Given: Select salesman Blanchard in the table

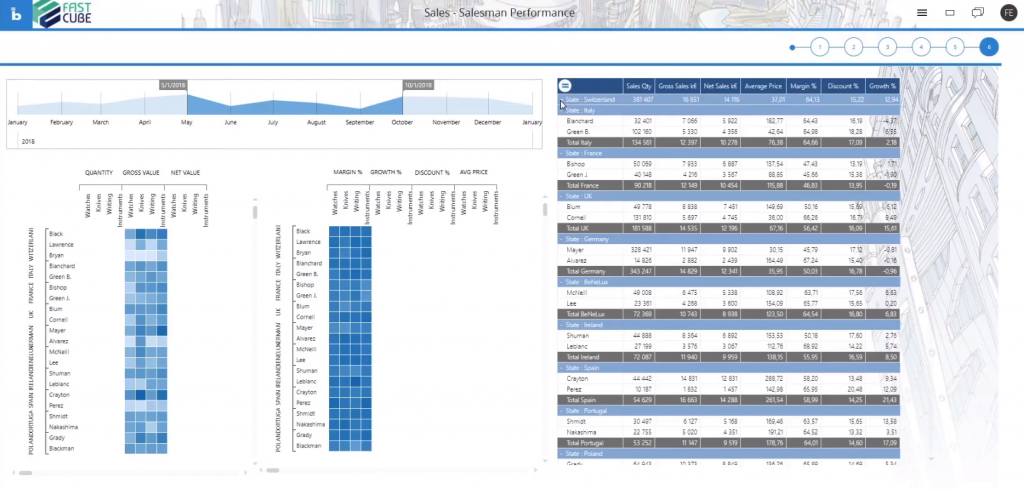Looking at the screenshot, I should [x=582, y=120].
